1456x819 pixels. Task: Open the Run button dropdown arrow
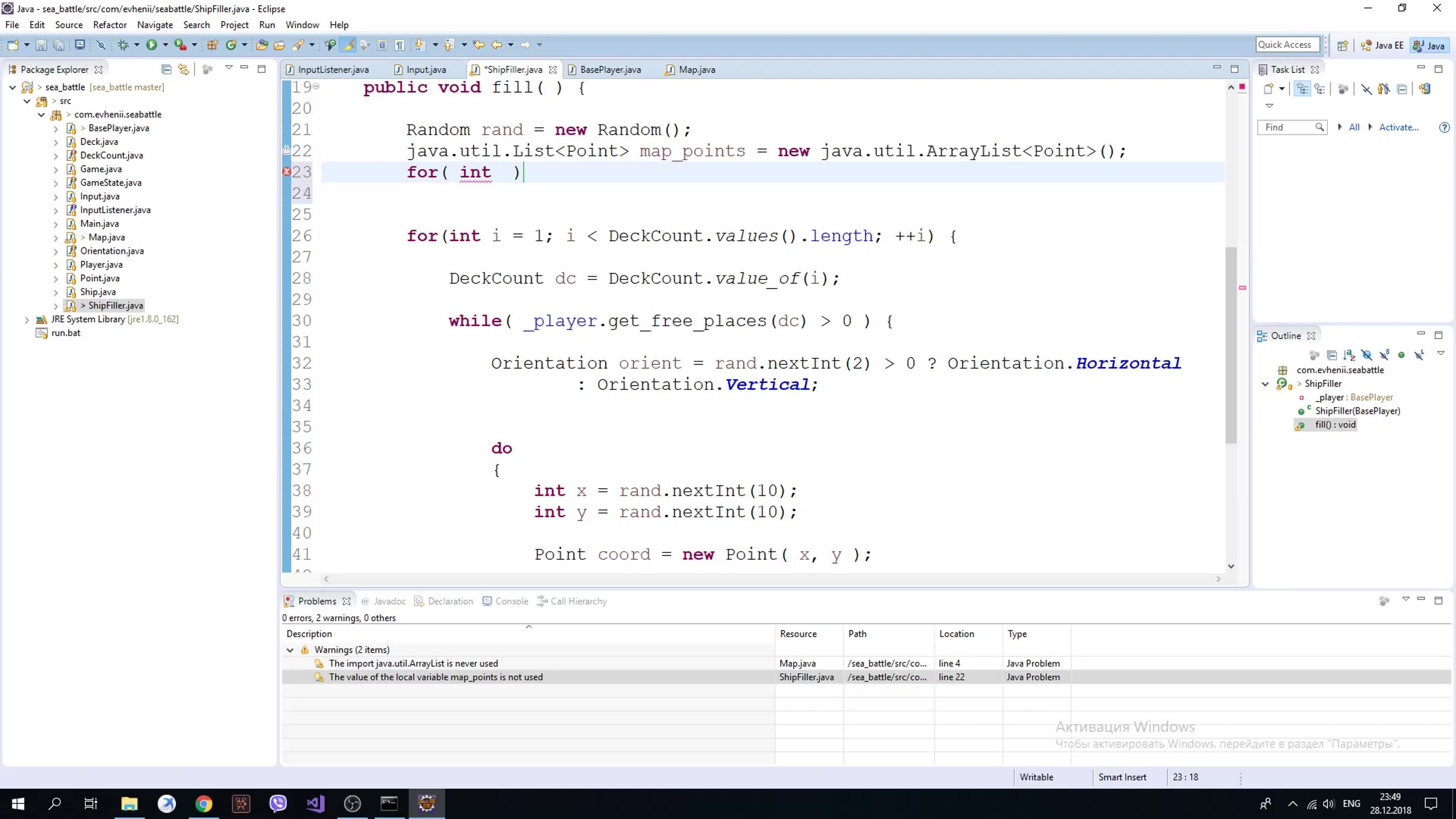point(166,45)
